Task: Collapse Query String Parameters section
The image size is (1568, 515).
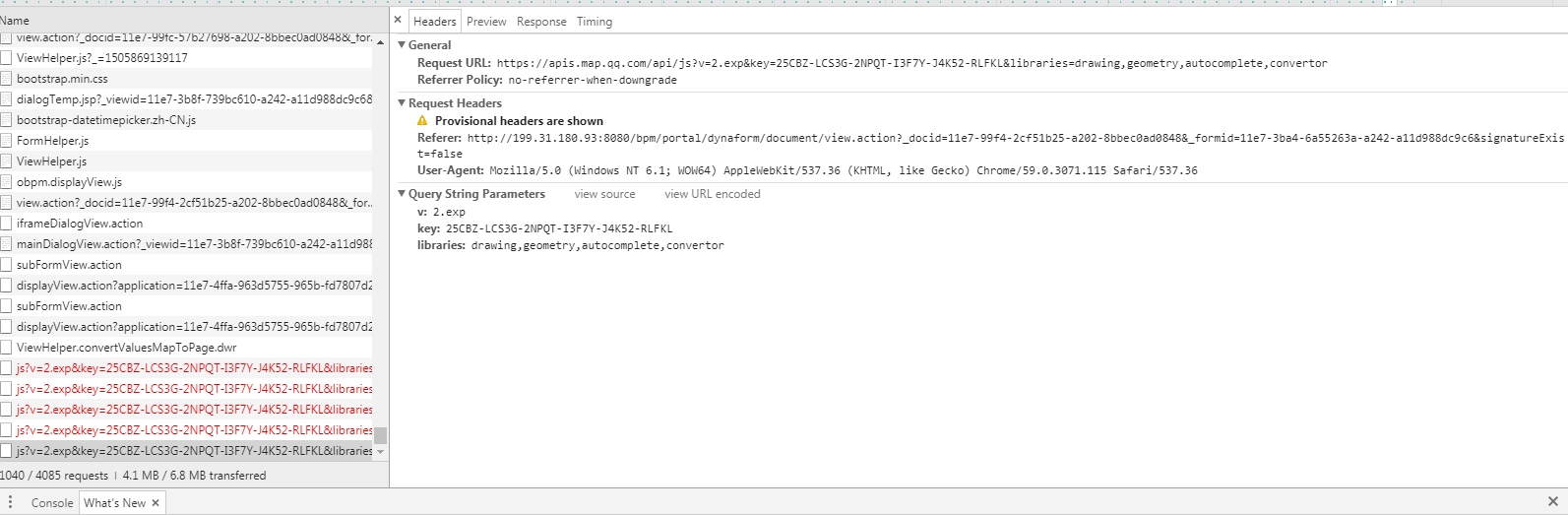Action: click(x=402, y=194)
